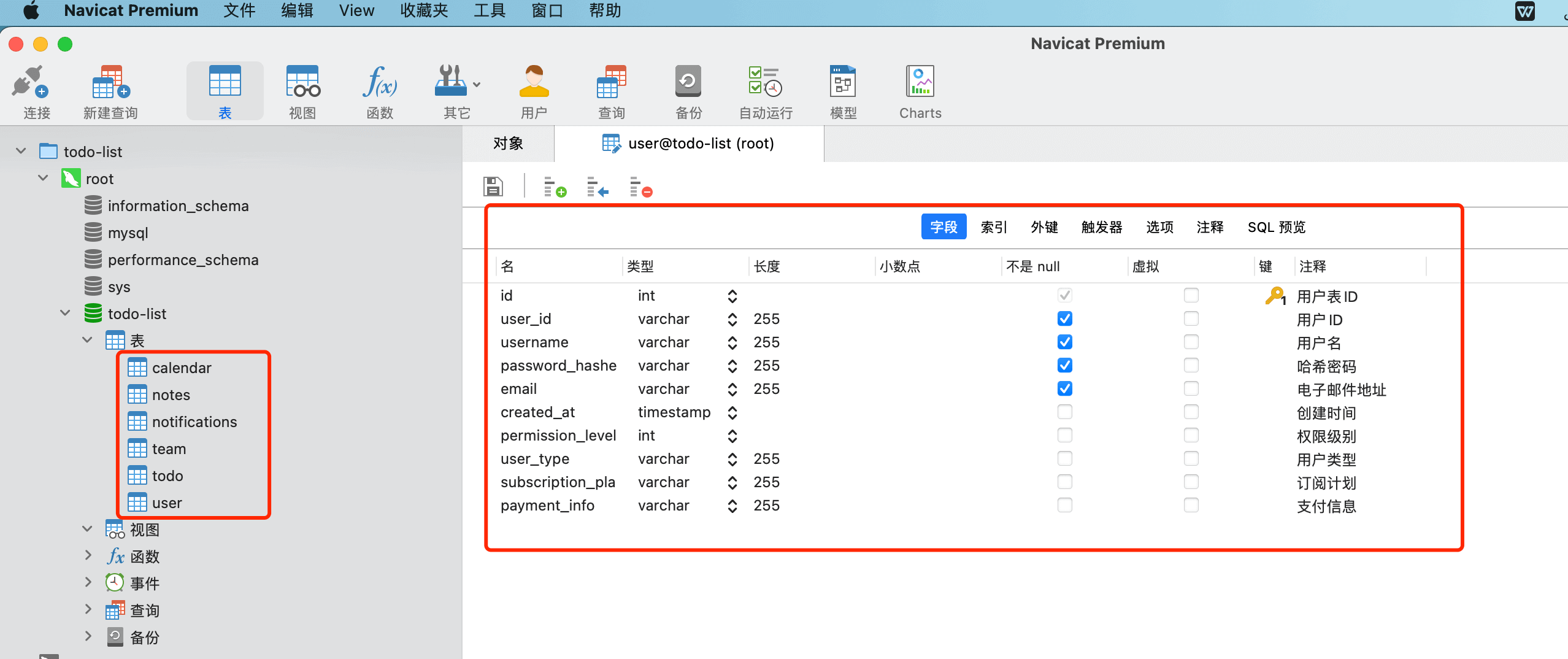Click the Add Field green plus icon
Viewport: 1568px width, 659px height.
(x=555, y=187)
